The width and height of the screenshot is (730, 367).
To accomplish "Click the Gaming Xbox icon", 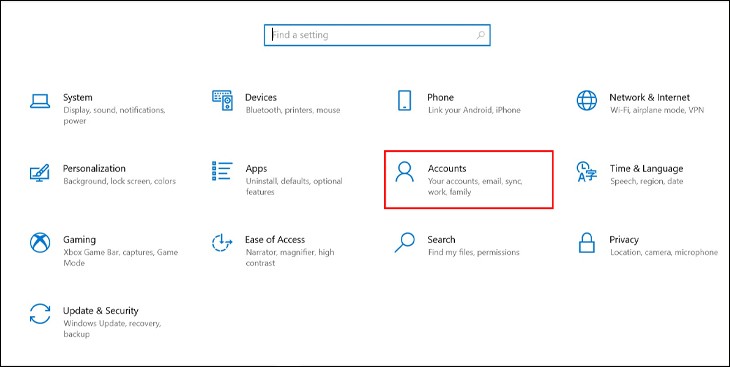I will (x=40, y=243).
